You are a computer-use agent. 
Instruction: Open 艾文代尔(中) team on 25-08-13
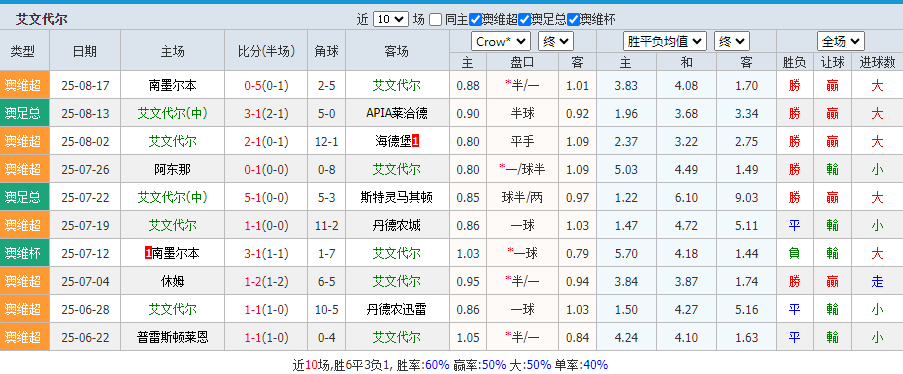click(172, 114)
